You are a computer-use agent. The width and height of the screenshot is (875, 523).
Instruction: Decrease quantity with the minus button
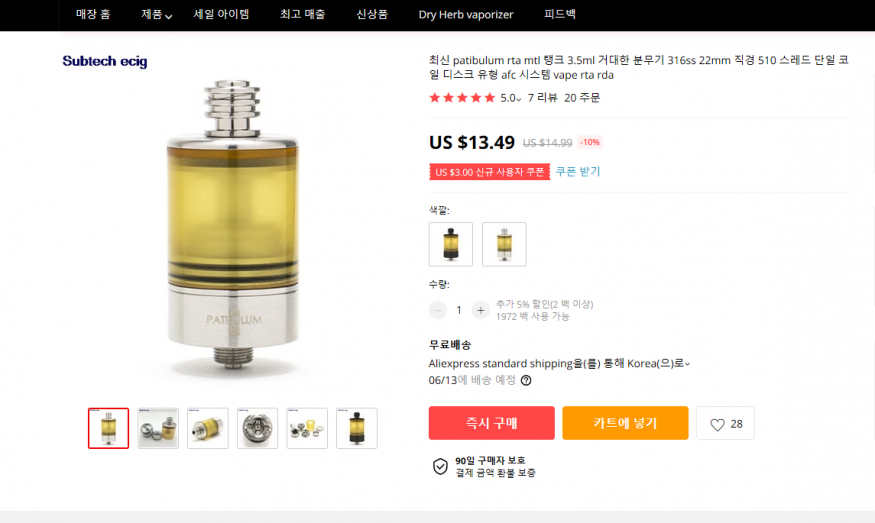tap(438, 310)
